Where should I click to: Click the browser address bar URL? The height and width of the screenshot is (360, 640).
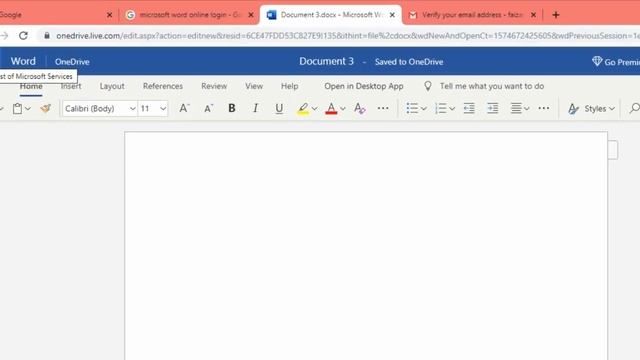click(347, 36)
